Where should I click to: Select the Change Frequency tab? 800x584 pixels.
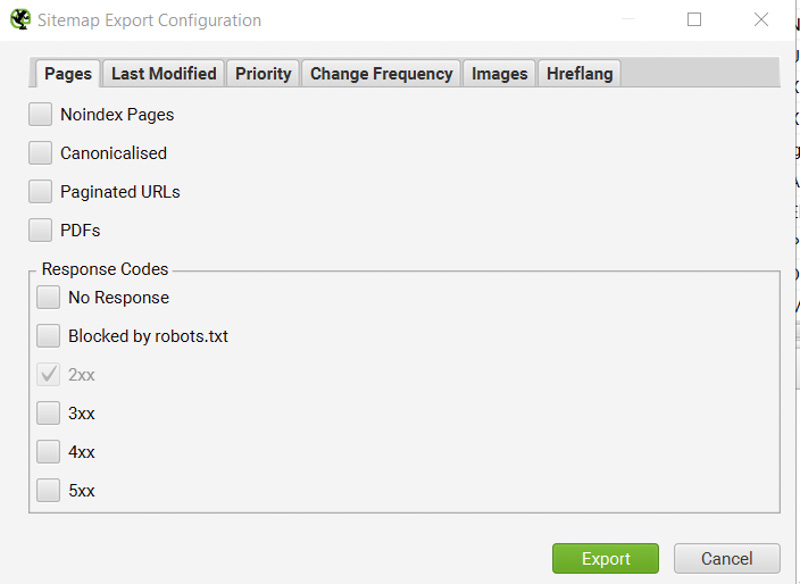(380, 73)
